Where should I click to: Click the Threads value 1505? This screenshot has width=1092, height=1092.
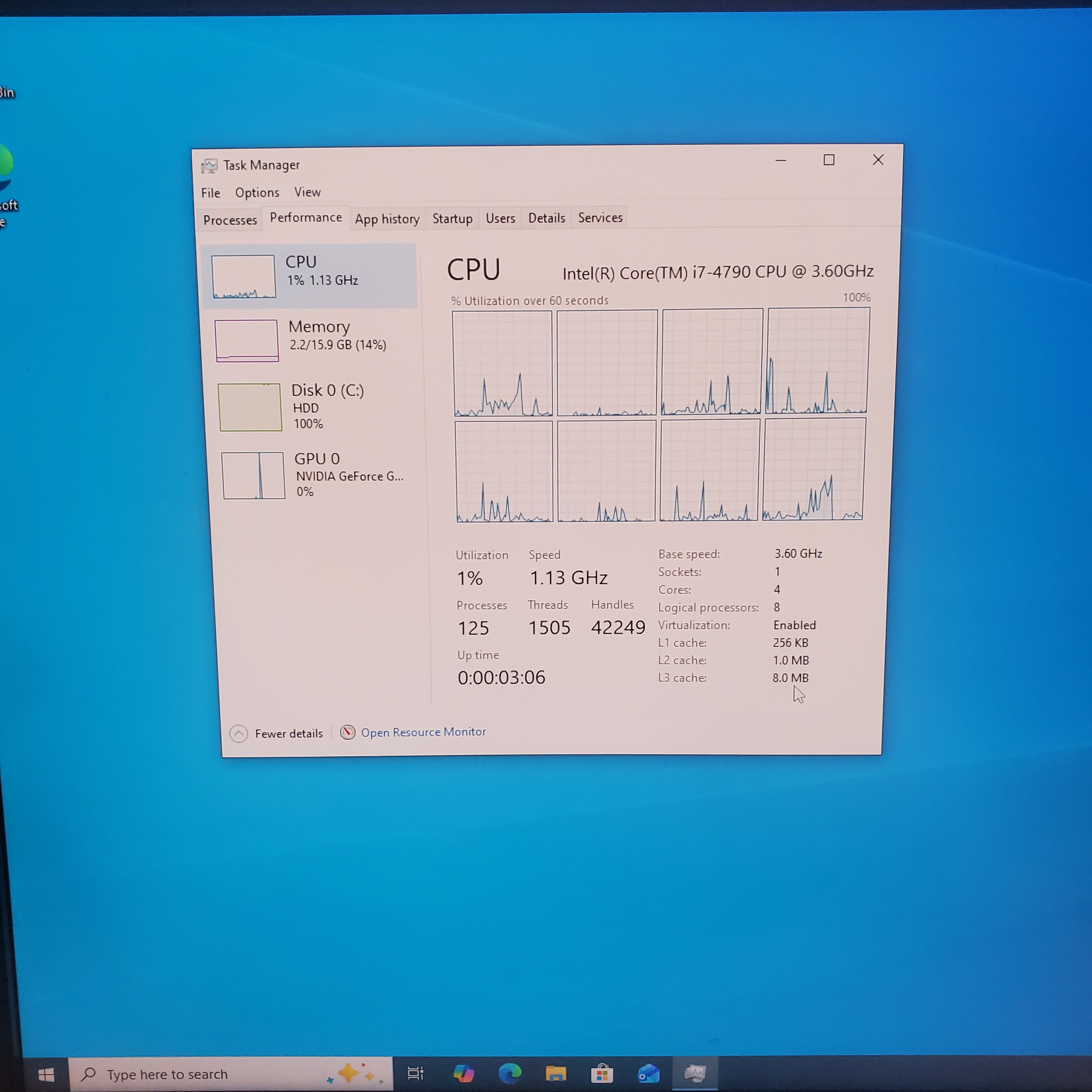(x=549, y=628)
